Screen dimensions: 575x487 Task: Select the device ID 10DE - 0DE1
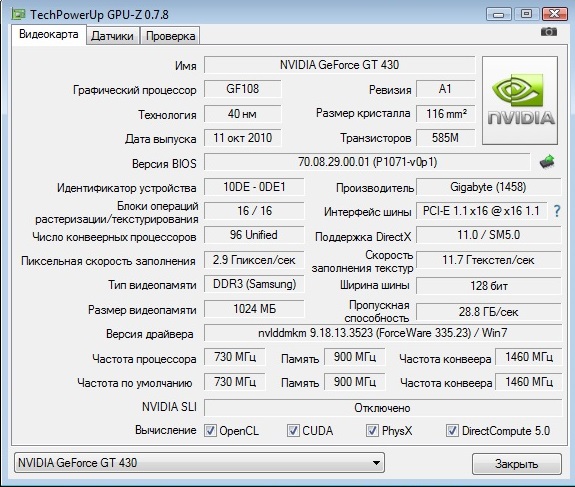[254, 187]
